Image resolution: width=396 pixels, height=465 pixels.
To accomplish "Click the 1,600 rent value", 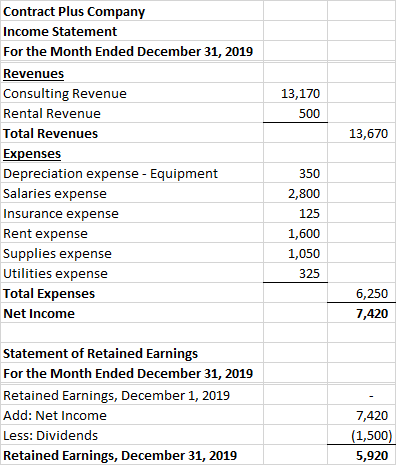I will pos(304,234).
